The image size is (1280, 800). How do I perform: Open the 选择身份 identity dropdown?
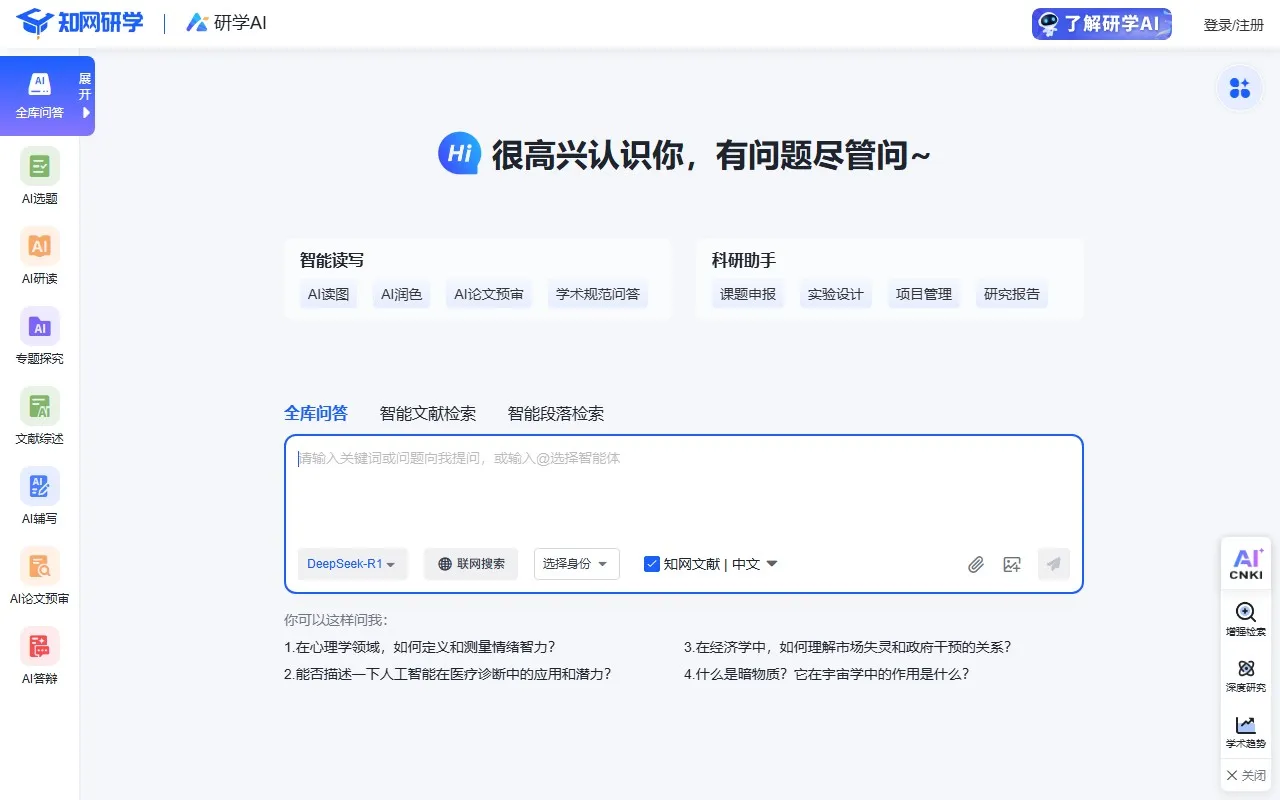click(576, 563)
